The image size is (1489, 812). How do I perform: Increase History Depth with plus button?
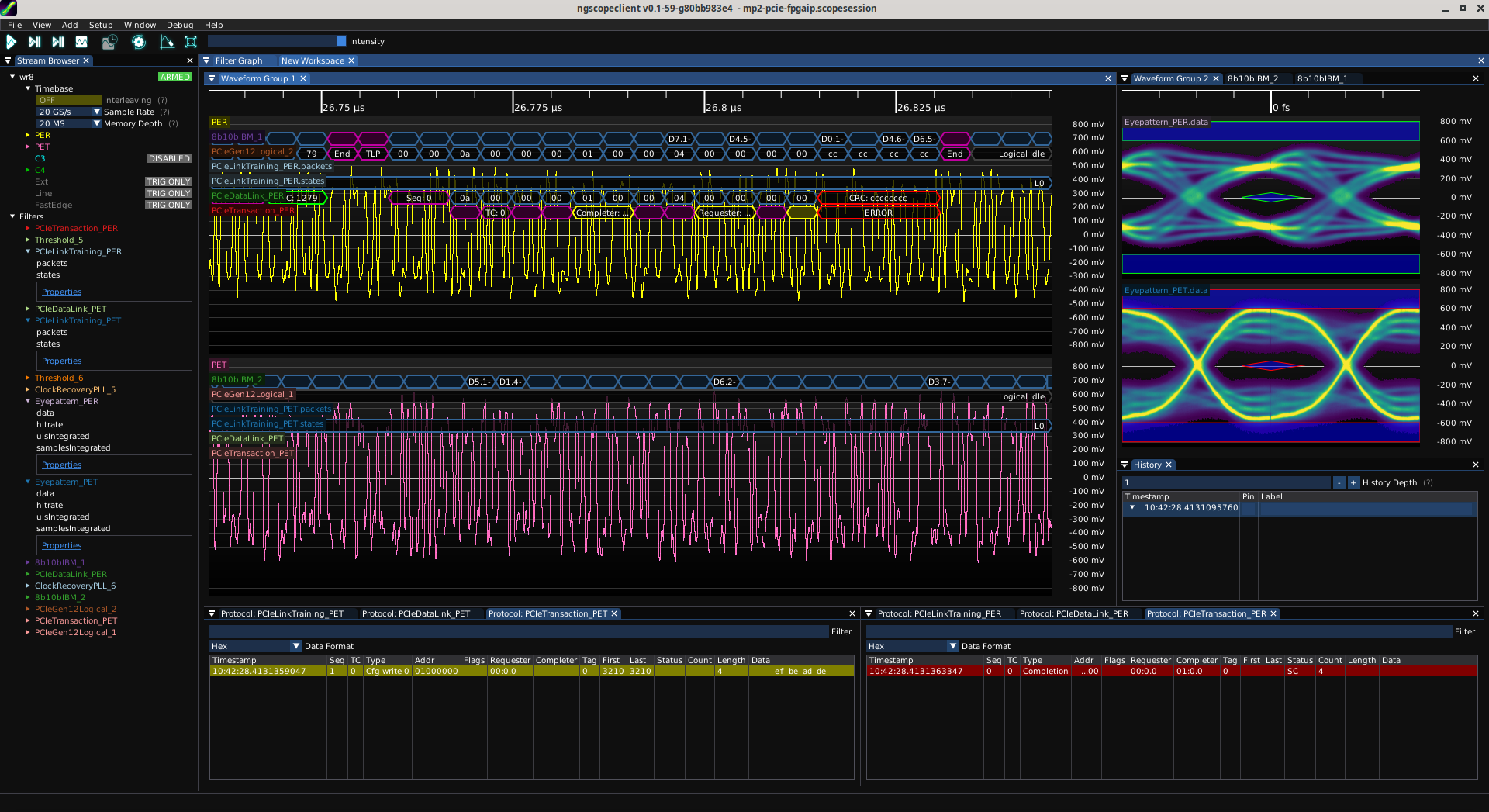(x=1353, y=482)
